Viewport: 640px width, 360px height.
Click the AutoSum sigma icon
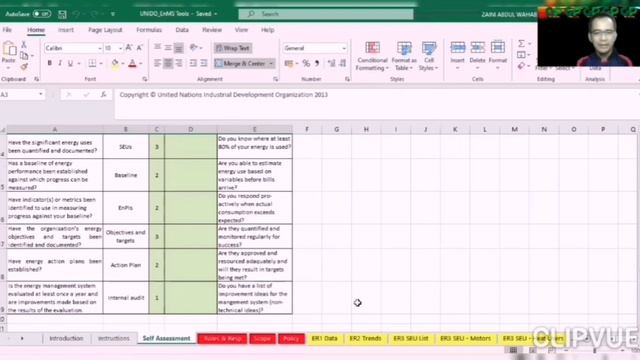click(521, 43)
